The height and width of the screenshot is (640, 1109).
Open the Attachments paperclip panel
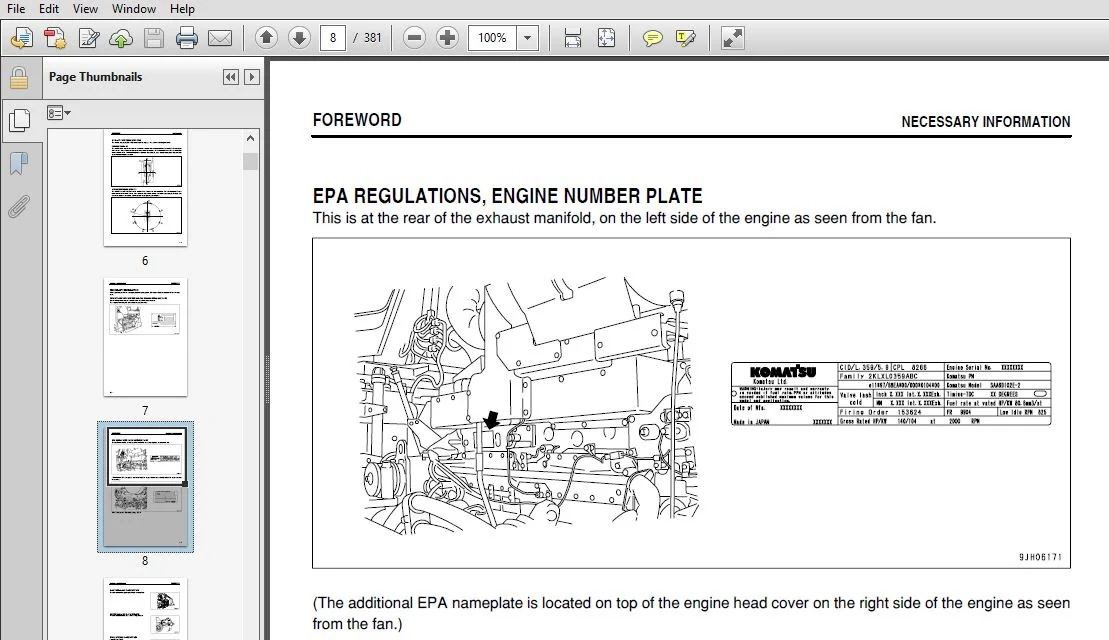[x=19, y=206]
